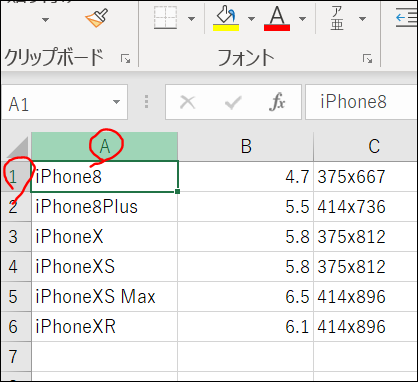This screenshot has width=418, height=382.
Task: Click the formula bar Cancel X icon
Action: coord(188,102)
